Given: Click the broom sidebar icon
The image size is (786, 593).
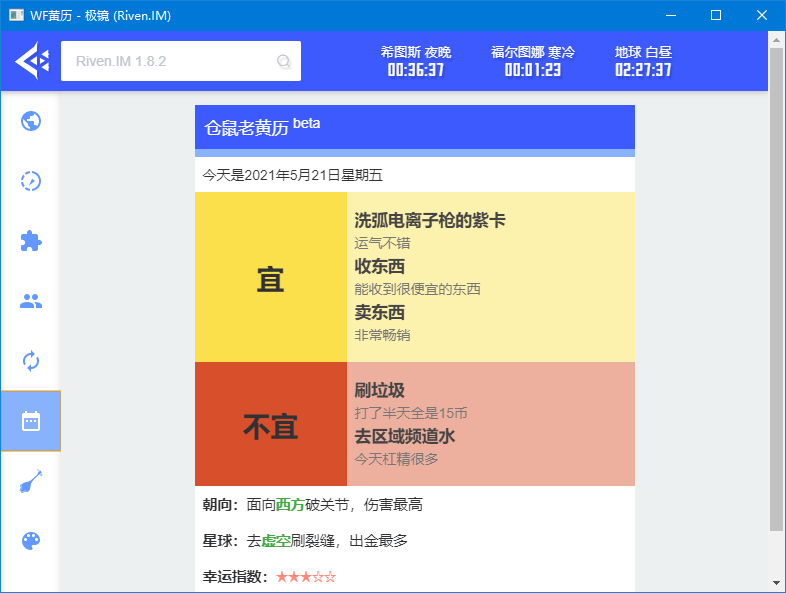Looking at the screenshot, I should point(31,481).
